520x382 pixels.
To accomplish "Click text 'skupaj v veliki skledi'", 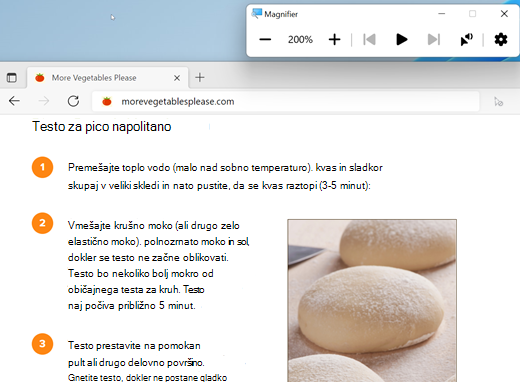I will pos(114,186).
